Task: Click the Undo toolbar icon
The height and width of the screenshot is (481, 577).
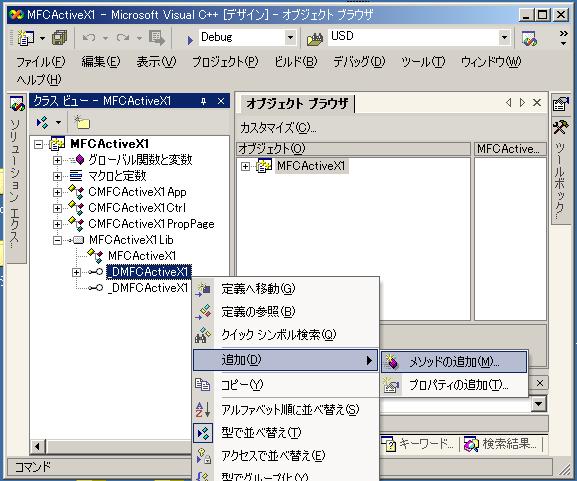Action: 89,38
